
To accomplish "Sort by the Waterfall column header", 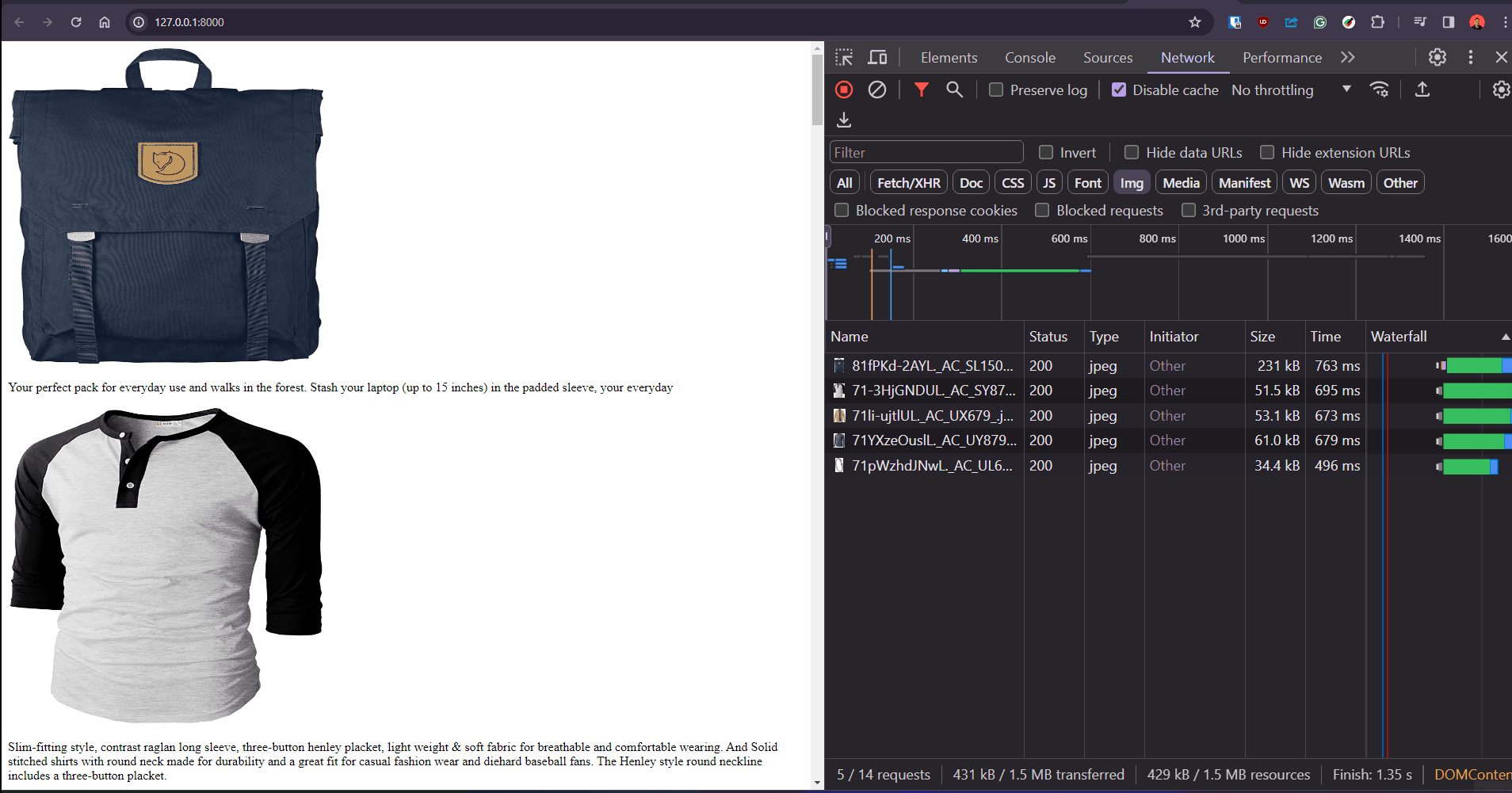I will point(1399,337).
